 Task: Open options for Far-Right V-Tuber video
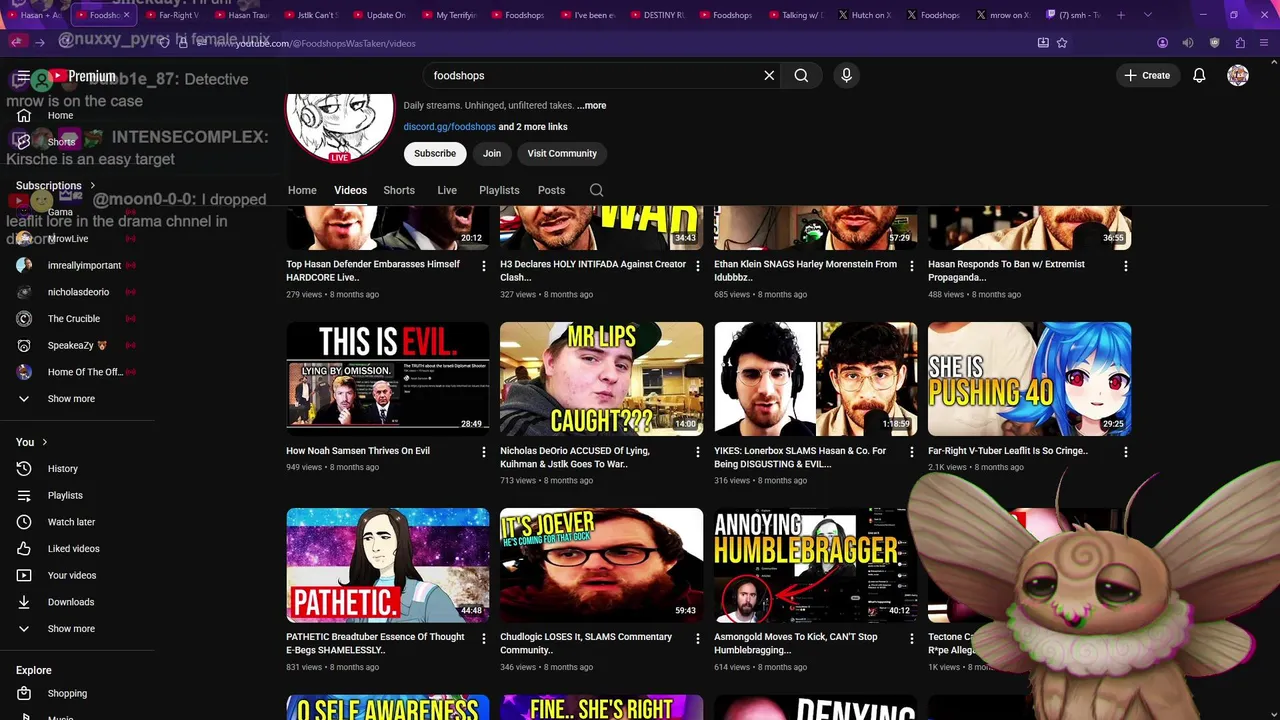point(1125,452)
